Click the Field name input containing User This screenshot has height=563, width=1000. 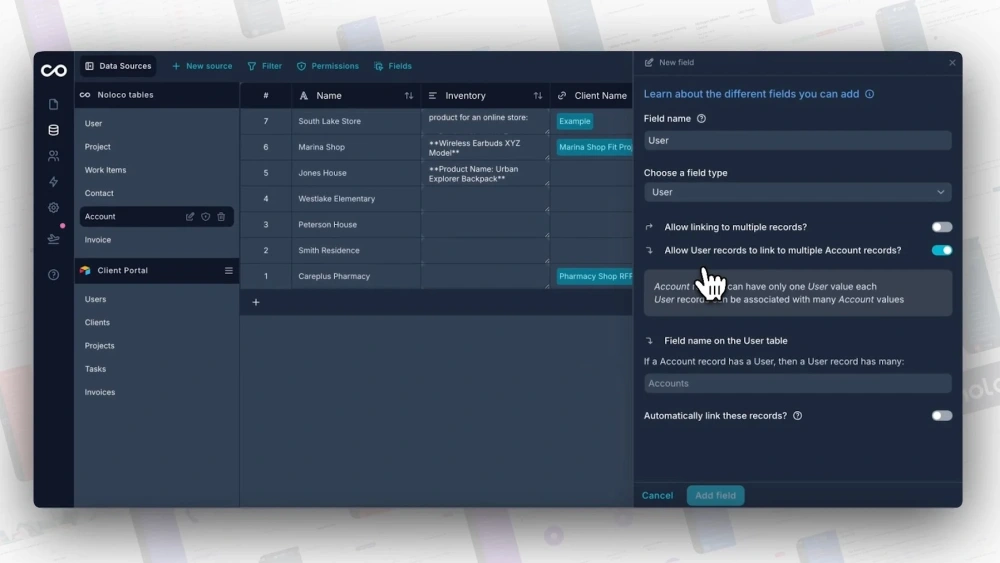[797, 140]
